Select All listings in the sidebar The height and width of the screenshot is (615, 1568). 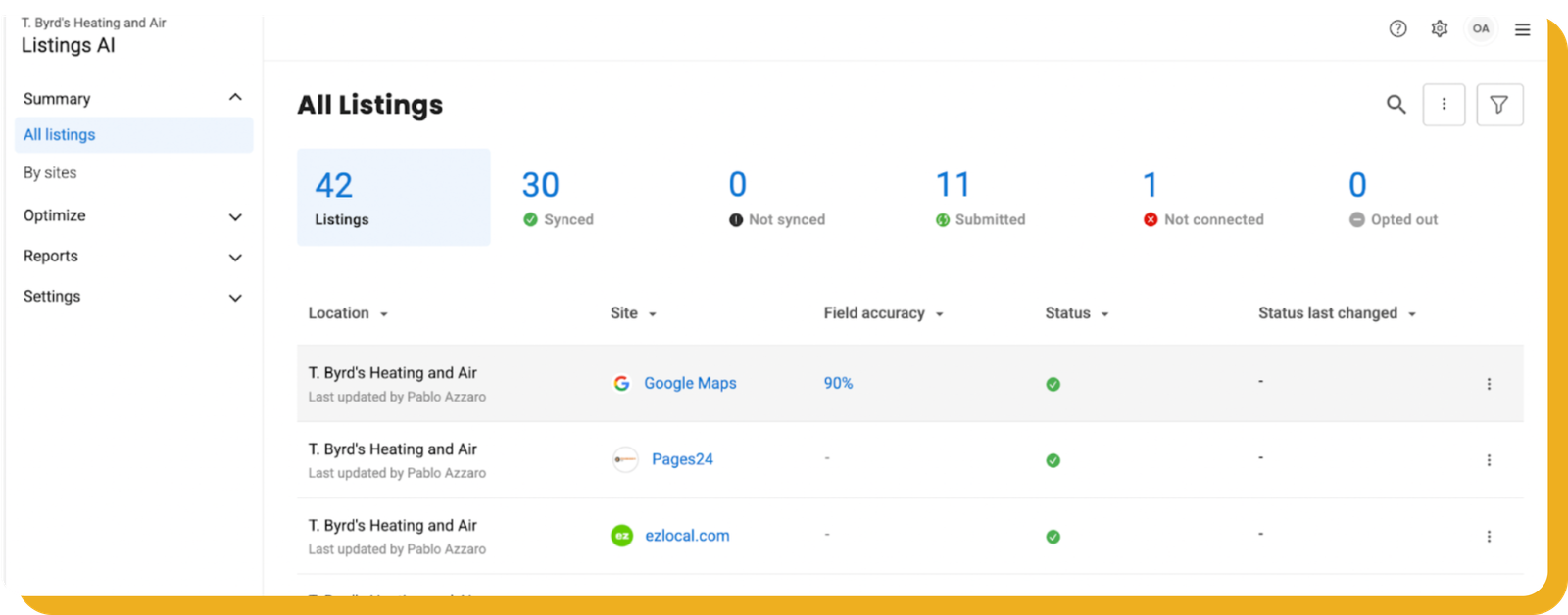click(x=60, y=135)
